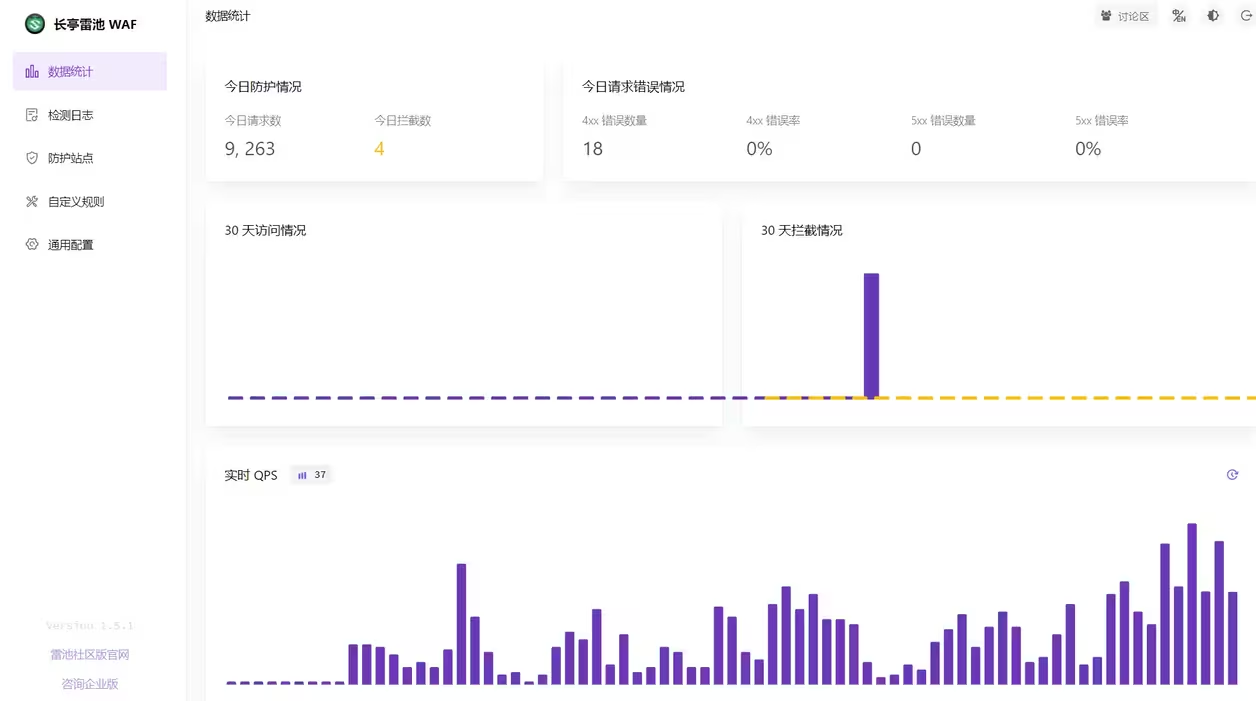This screenshot has width=1256, height=701.
Task: Select the yellow 今日拦截数 value 4
Action: click(379, 149)
